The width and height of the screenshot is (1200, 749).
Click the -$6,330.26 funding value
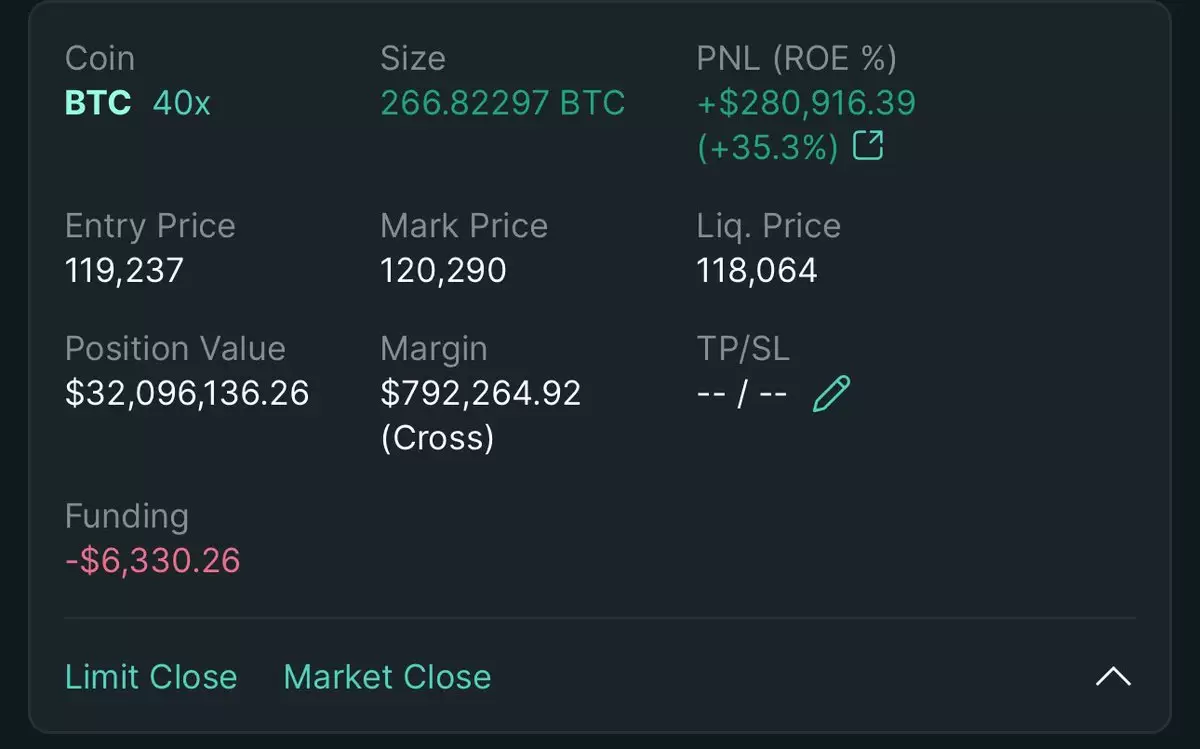153,560
